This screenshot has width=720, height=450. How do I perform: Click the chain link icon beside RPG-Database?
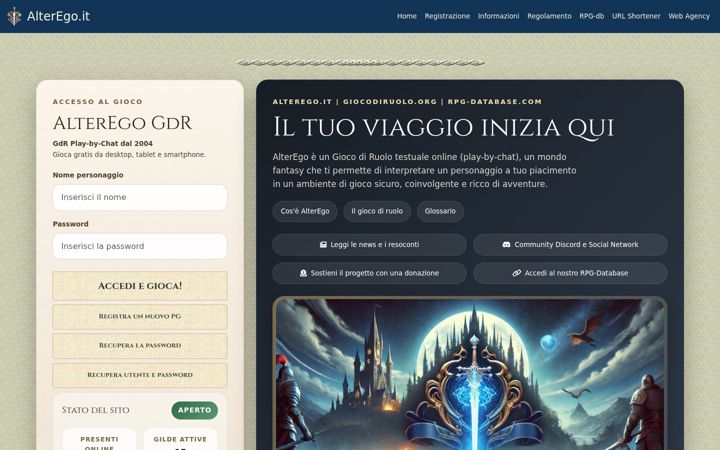[x=517, y=273]
